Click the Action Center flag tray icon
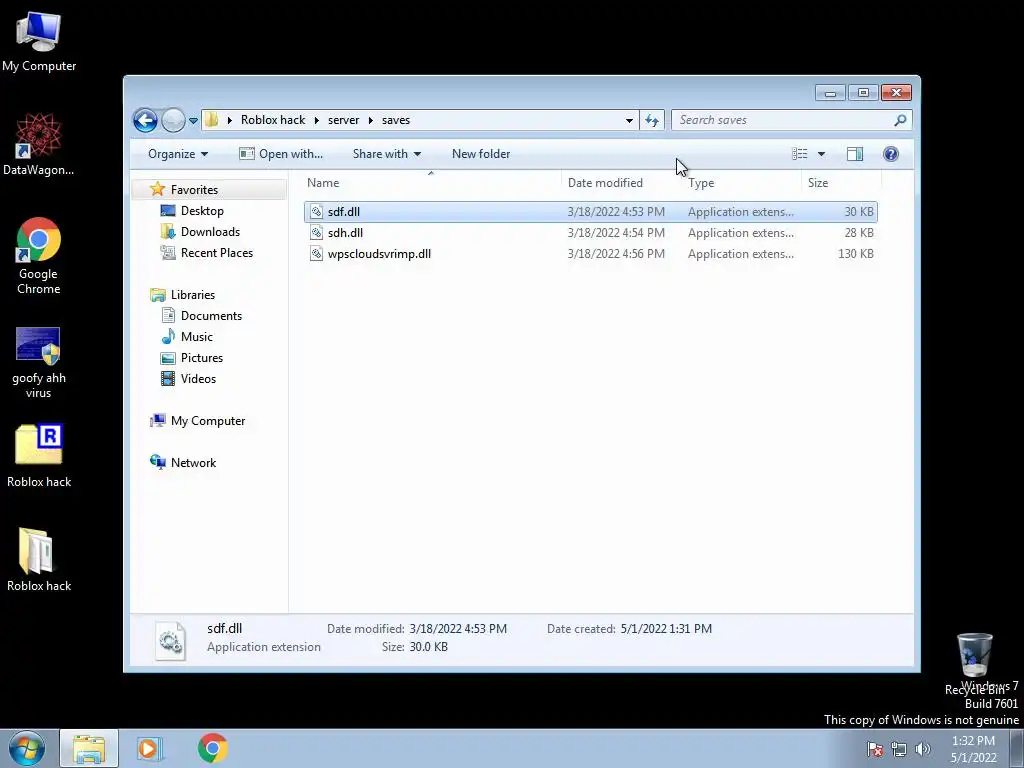This screenshot has width=1024, height=768. click(x=875, y=749)
